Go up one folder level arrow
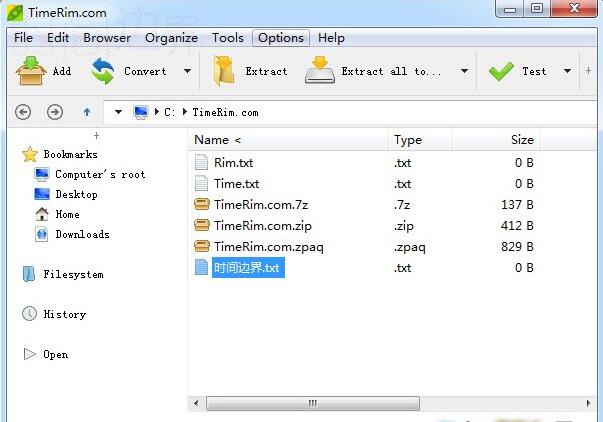Viewport: 603px width, 422px height. [87, 112]
